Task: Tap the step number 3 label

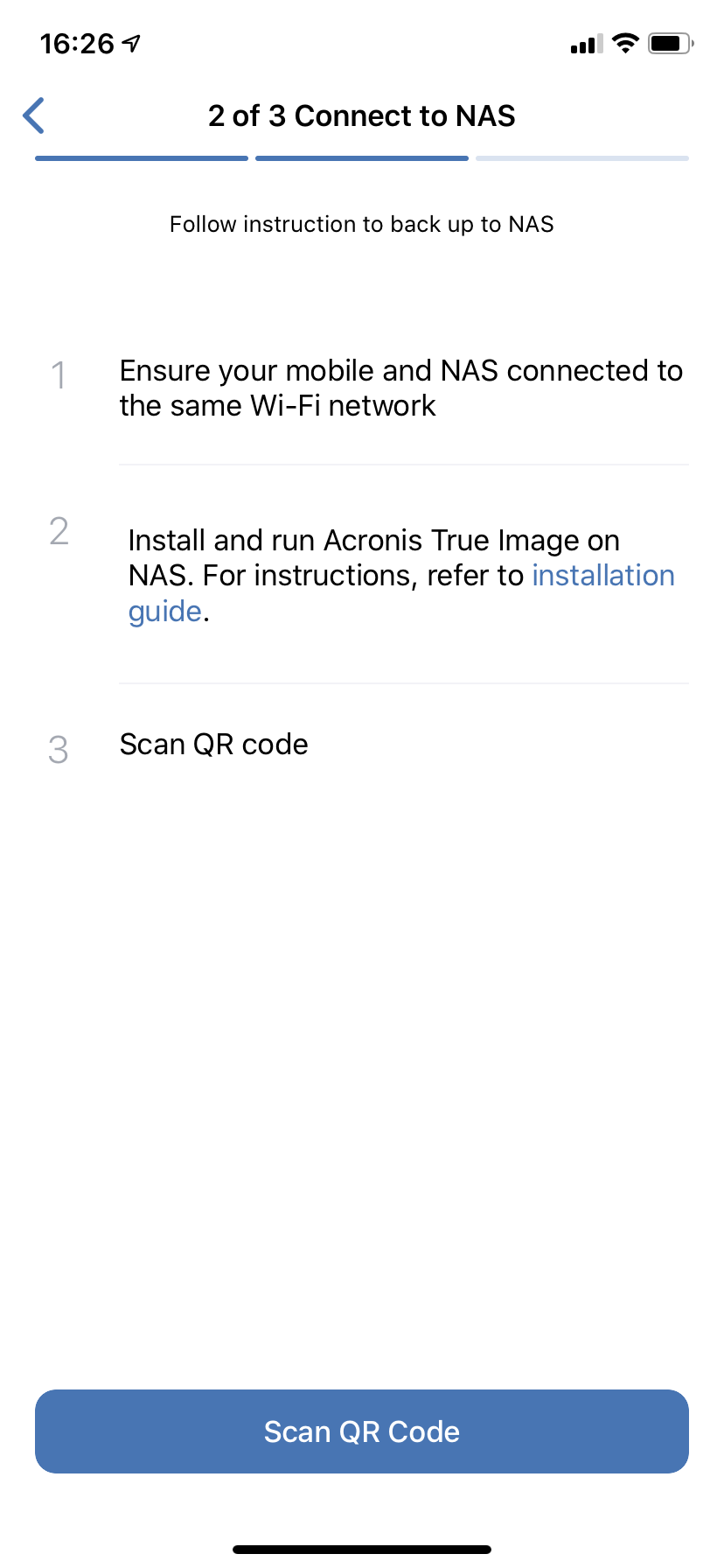Action: click(59, 750)
